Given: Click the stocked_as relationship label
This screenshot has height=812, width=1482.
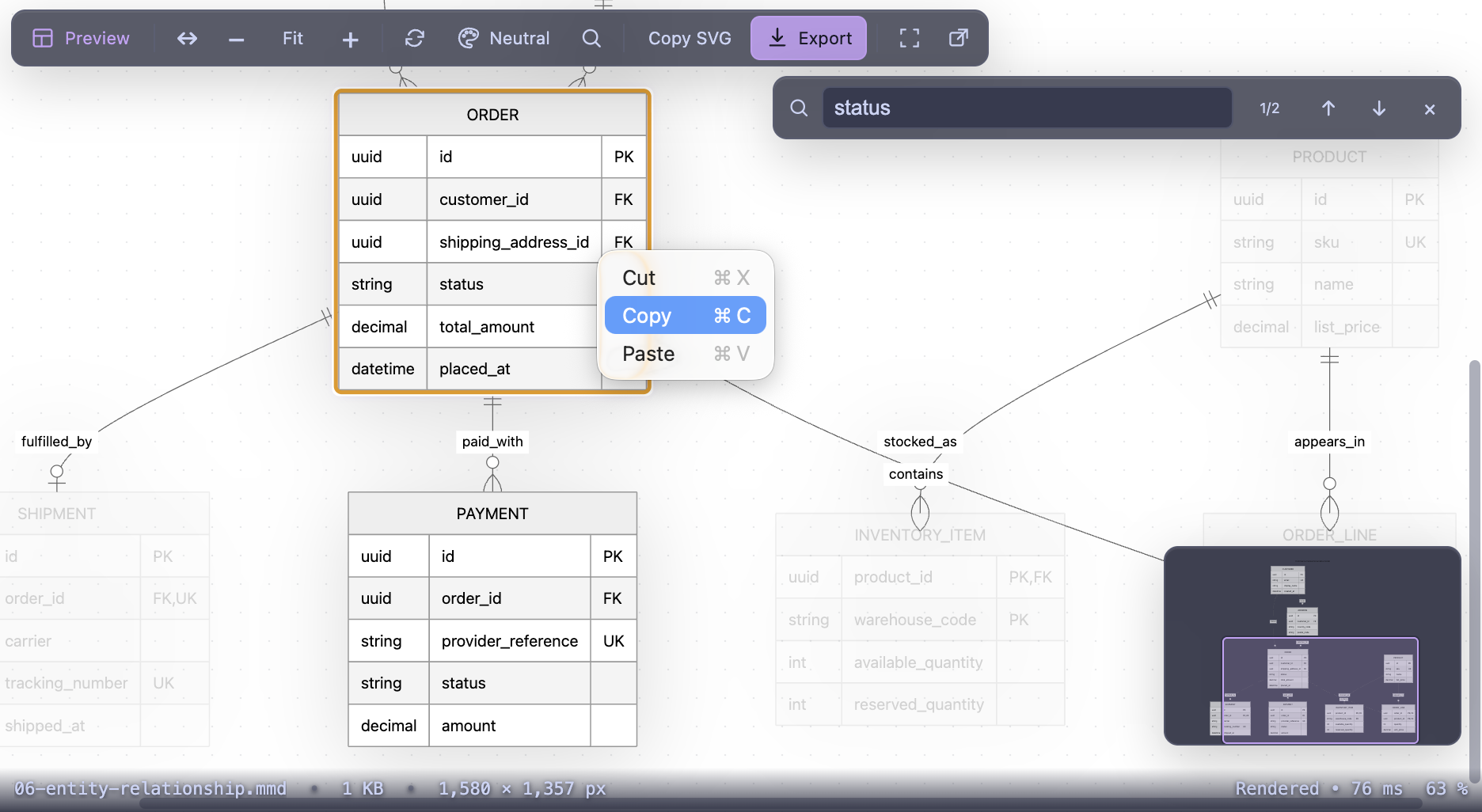Looking at the screenshot, I should click(x=920, y=442).
